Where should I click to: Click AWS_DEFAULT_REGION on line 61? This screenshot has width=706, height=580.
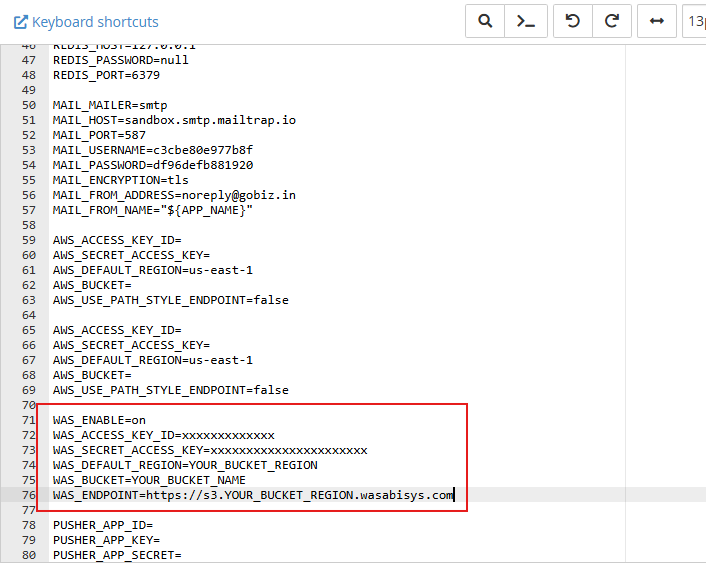click(153, 270)
